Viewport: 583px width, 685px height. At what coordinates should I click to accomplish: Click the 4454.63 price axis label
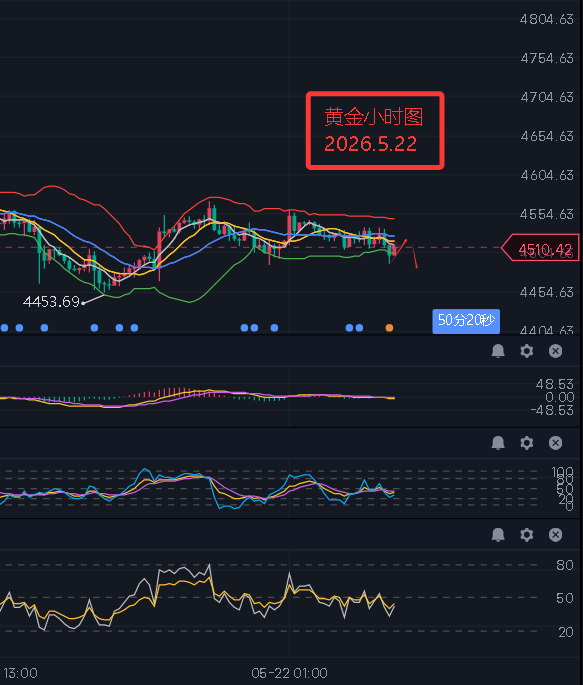(547, 292)
